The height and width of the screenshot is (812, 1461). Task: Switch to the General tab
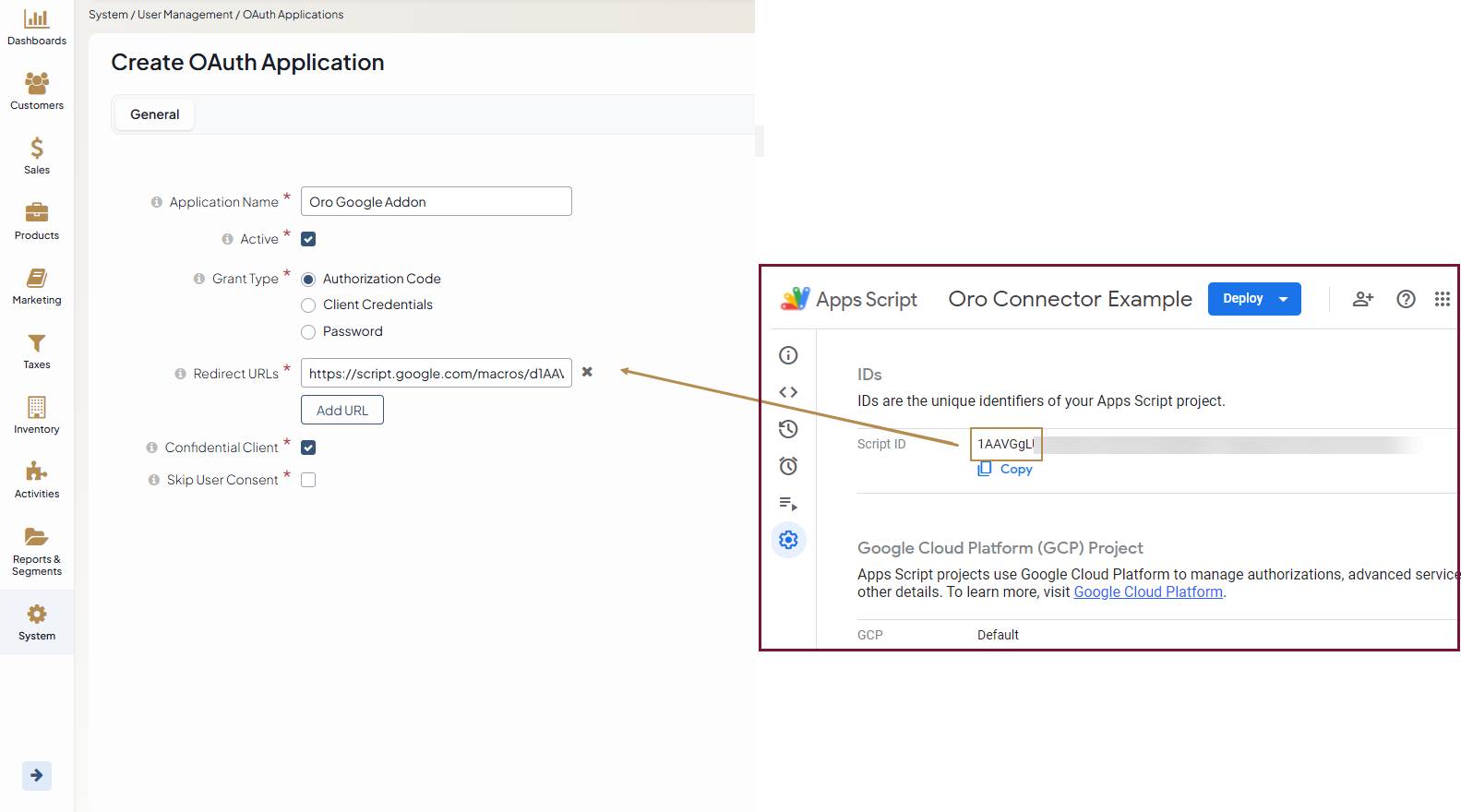coord(155,114)
